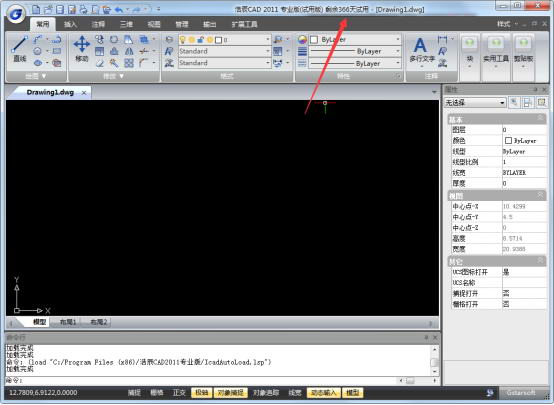Toggle Dynamic Input (动态输入) button

tap(323, 393)
